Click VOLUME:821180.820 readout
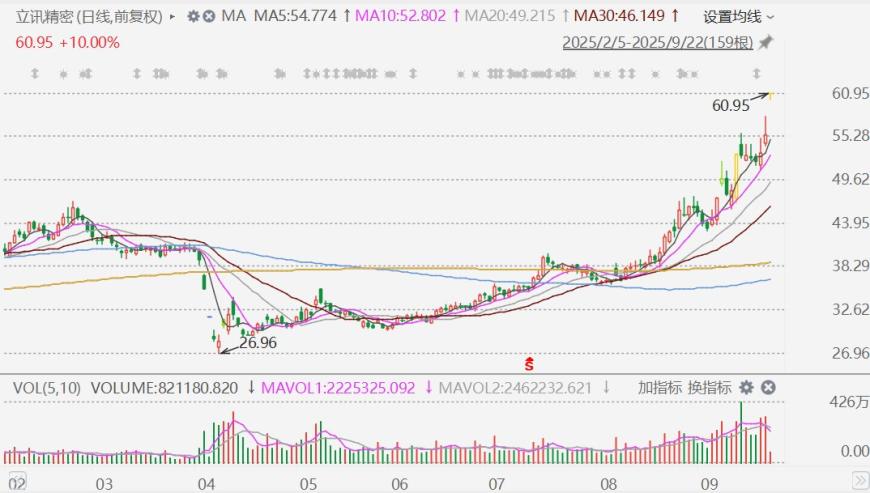 [x=164, y=388]
